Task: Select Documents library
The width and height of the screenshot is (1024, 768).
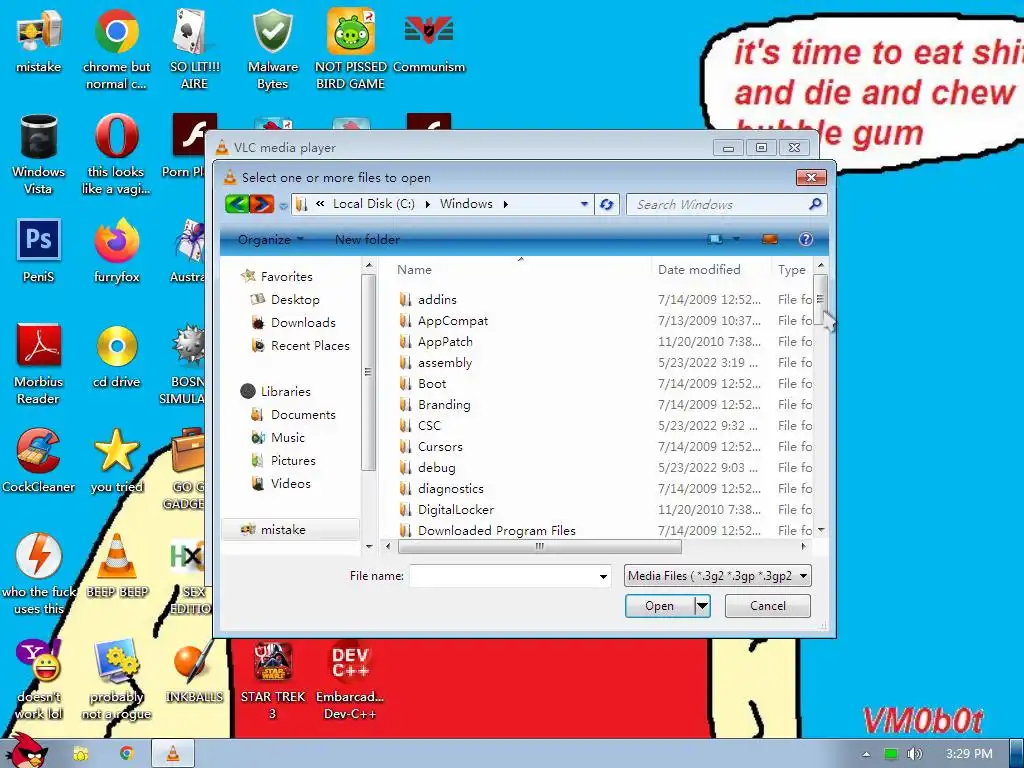Action: click(x=294, y=415)
